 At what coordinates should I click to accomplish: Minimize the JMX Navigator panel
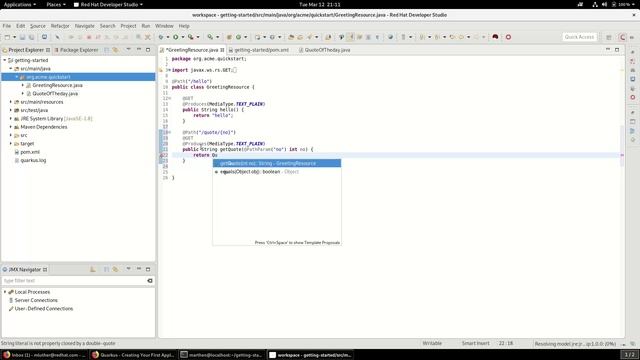pyautogui.click(x=139, y=269)
